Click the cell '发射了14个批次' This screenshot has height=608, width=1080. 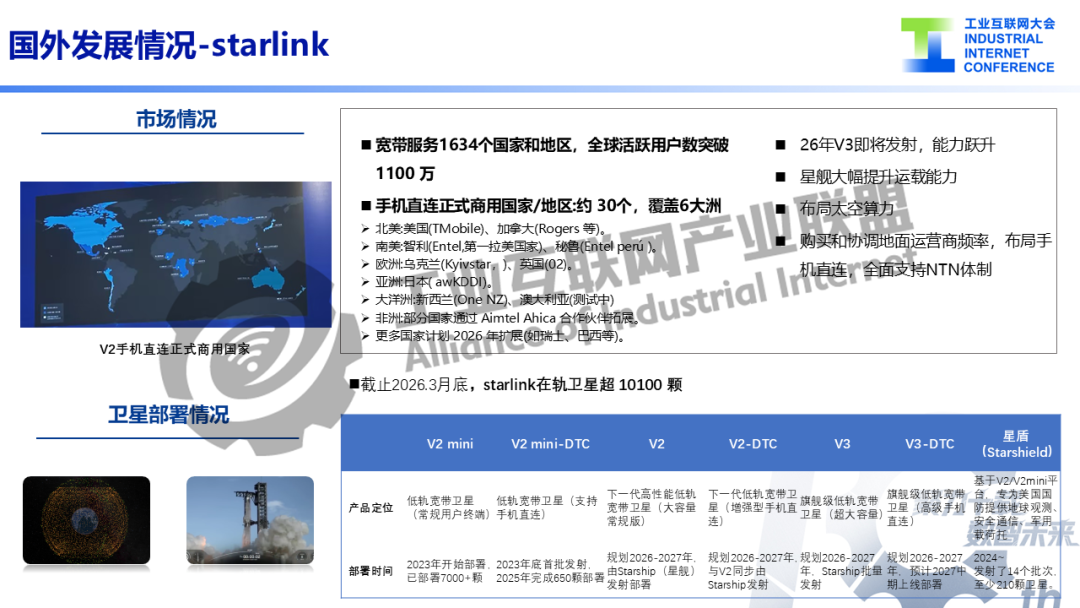pos(1015,571)
